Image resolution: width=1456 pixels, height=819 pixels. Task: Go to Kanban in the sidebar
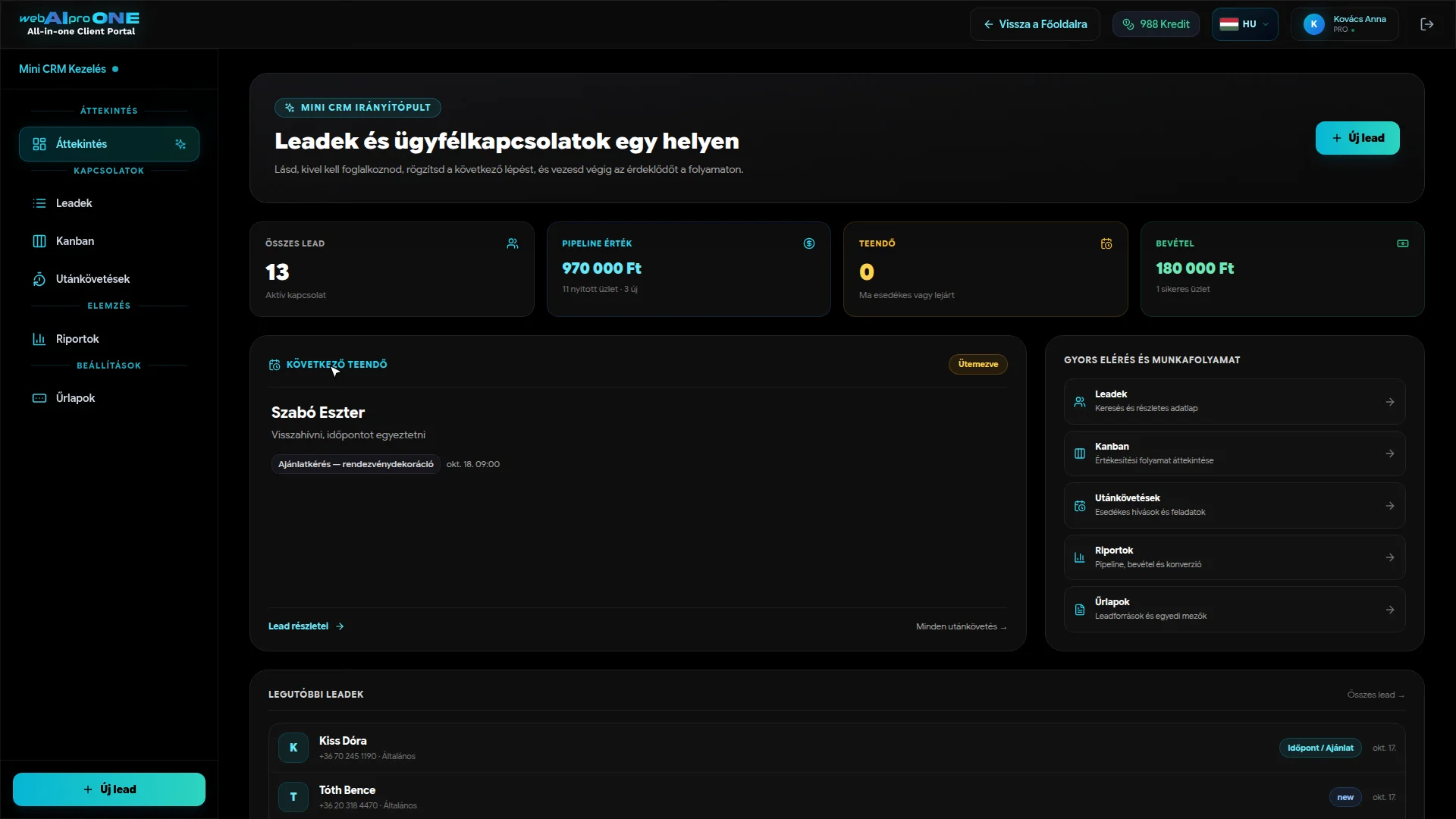coord(109,241)
